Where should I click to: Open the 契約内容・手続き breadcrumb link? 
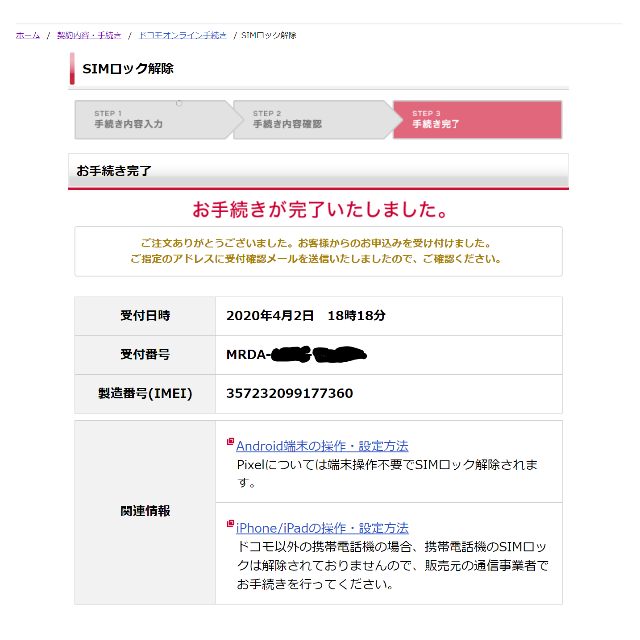[x=89, y=36]
